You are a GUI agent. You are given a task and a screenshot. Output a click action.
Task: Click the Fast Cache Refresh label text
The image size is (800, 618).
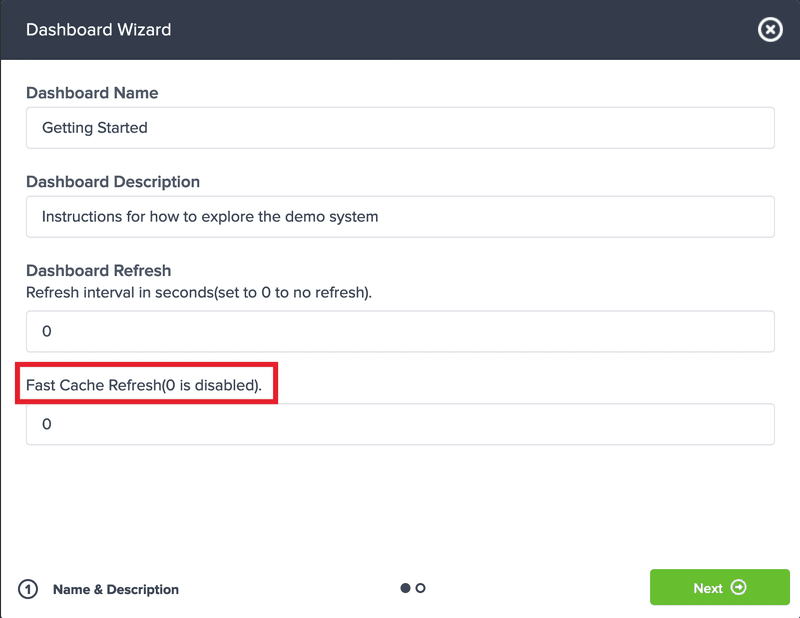click(x=144, y=385)
